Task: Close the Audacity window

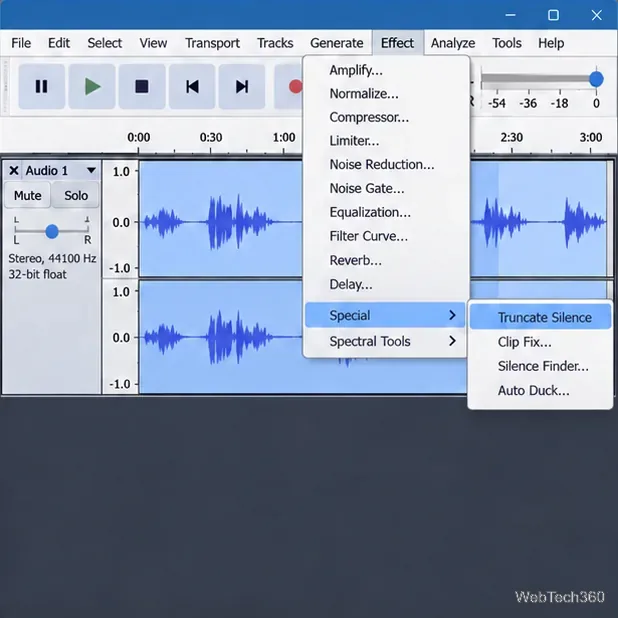Action: click(597, 15)
